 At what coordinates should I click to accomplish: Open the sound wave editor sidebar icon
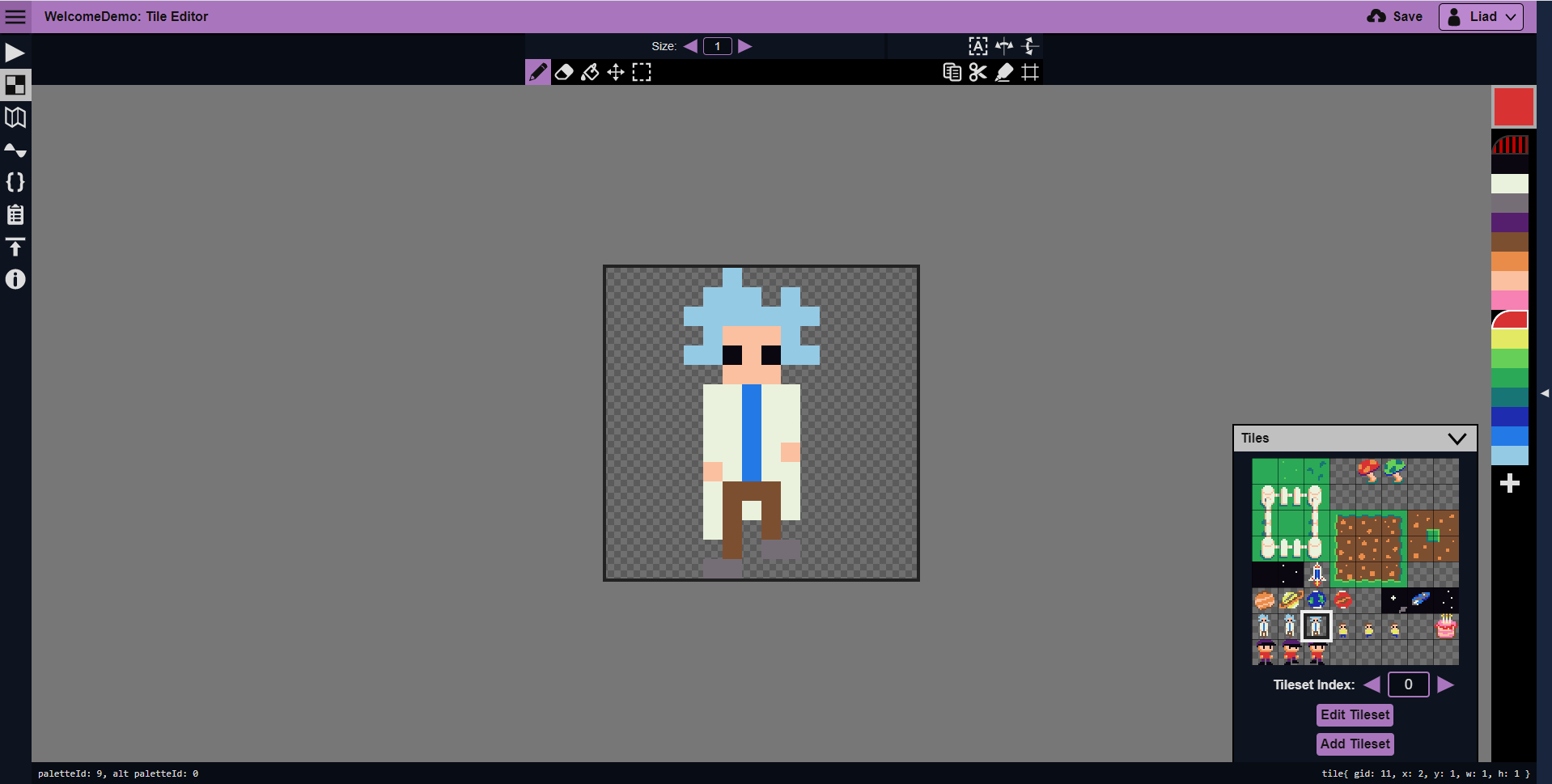click(x=15, y=150)
